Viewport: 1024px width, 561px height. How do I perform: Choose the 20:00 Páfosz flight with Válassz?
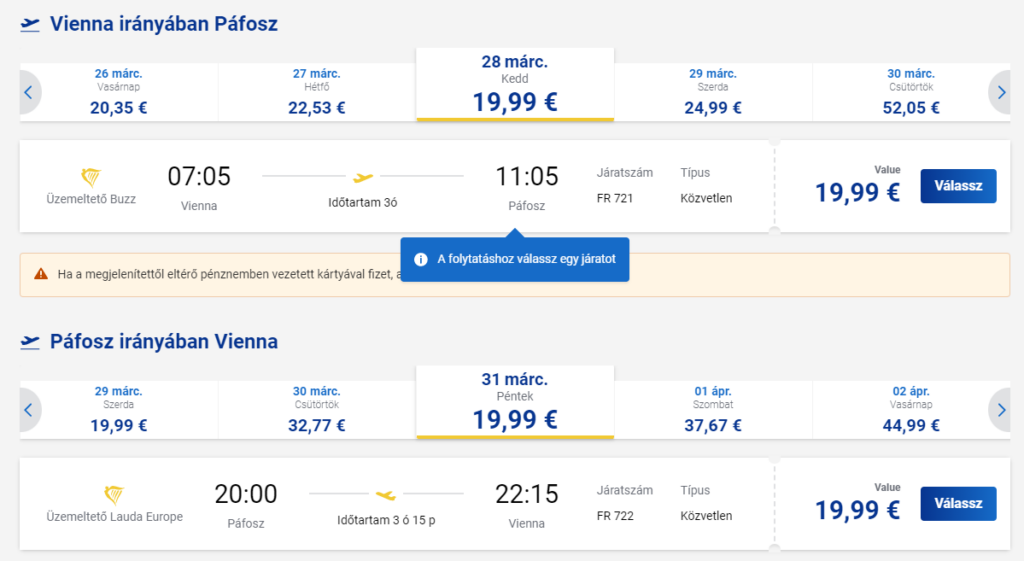[958, 503]
